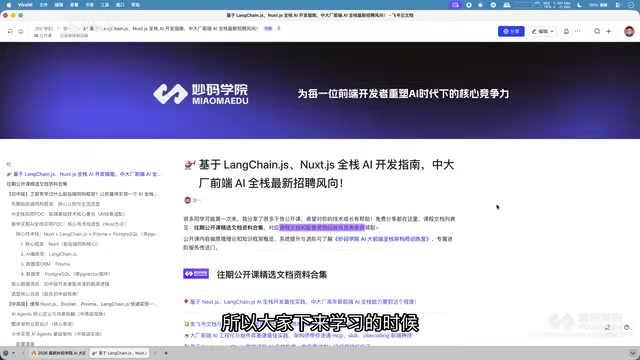Open the 文件 menu in menu bar
Screen dimensions: 640x360
[44, 5]
